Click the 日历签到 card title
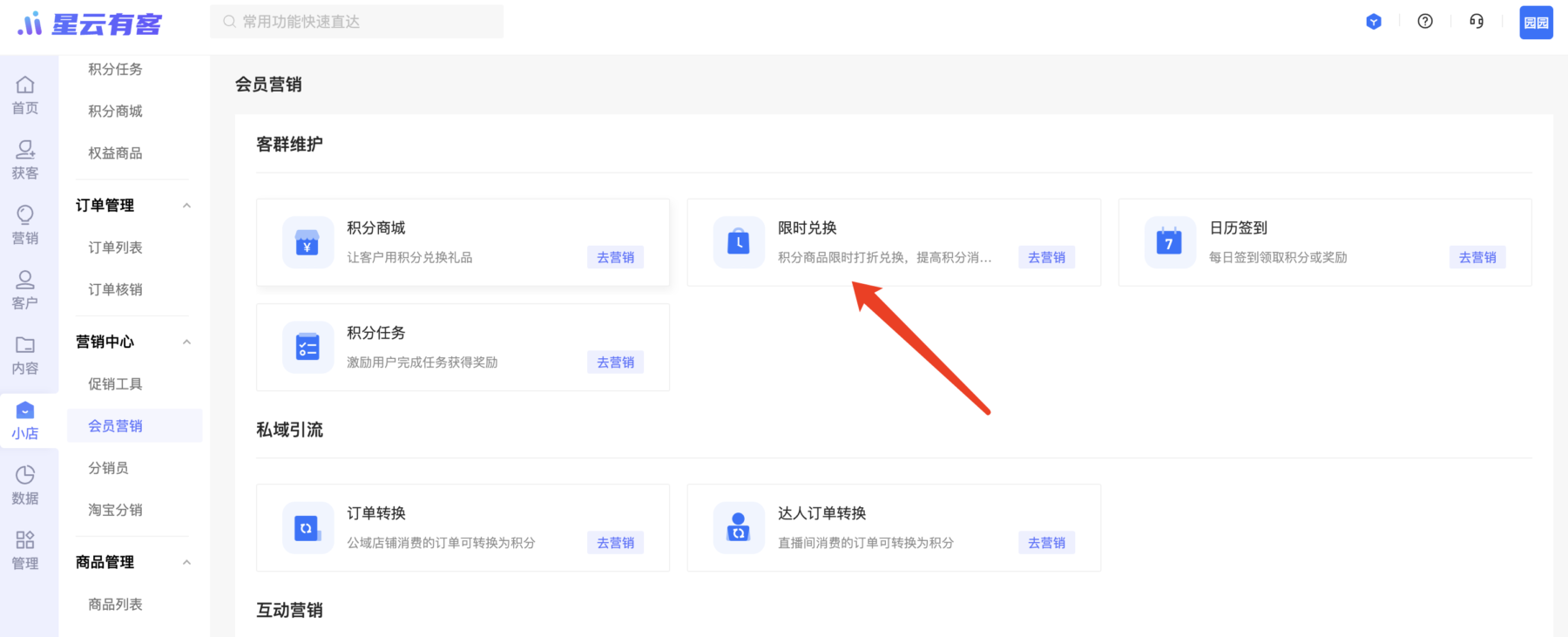This screenshot has width=1568, height=637. (x=1238, y=227)
